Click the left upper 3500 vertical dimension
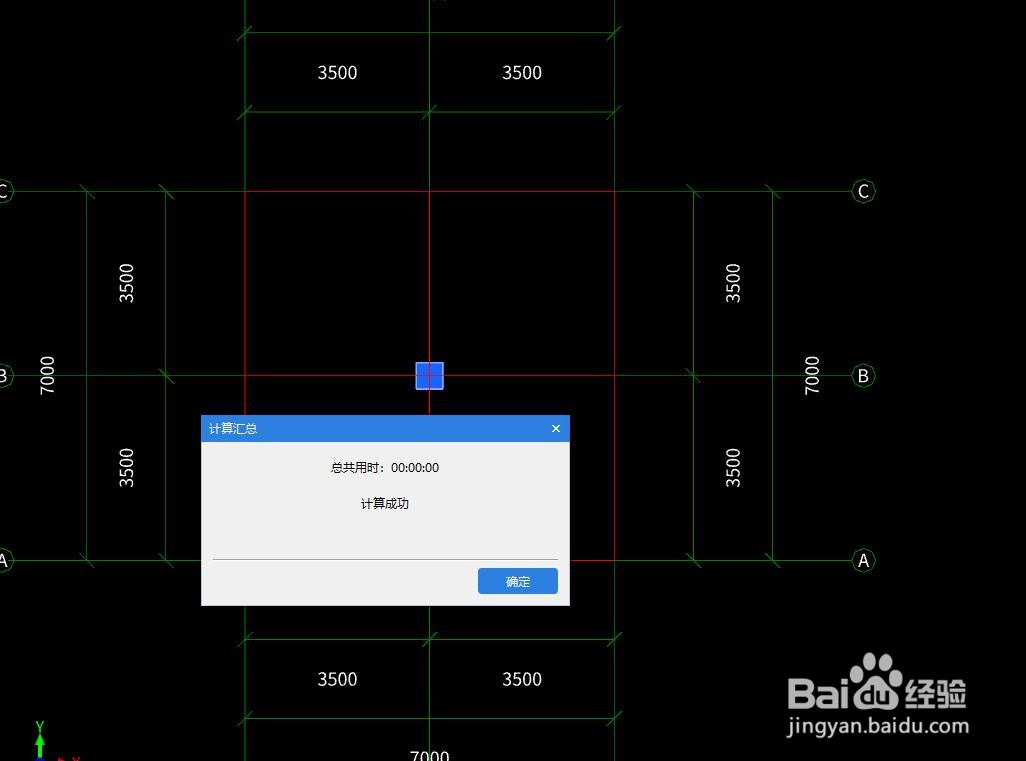The height and width of the screenshot is (761, 1026). 126,283
